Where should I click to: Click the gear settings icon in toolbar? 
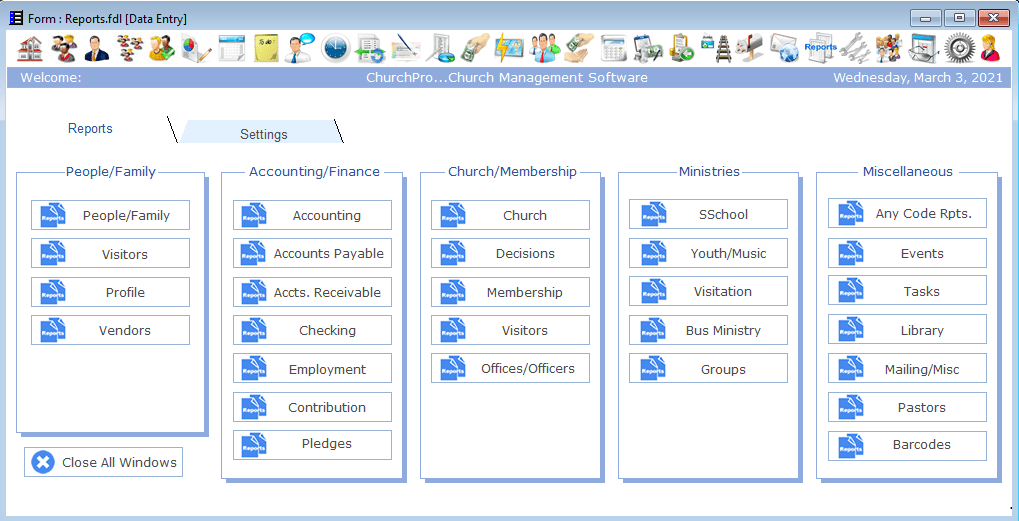pyautogui.click(x=959, y=48)
